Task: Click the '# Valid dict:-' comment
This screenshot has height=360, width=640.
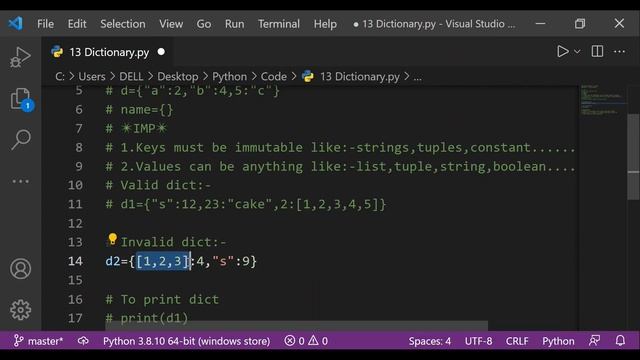Action: tap(158, 185)
